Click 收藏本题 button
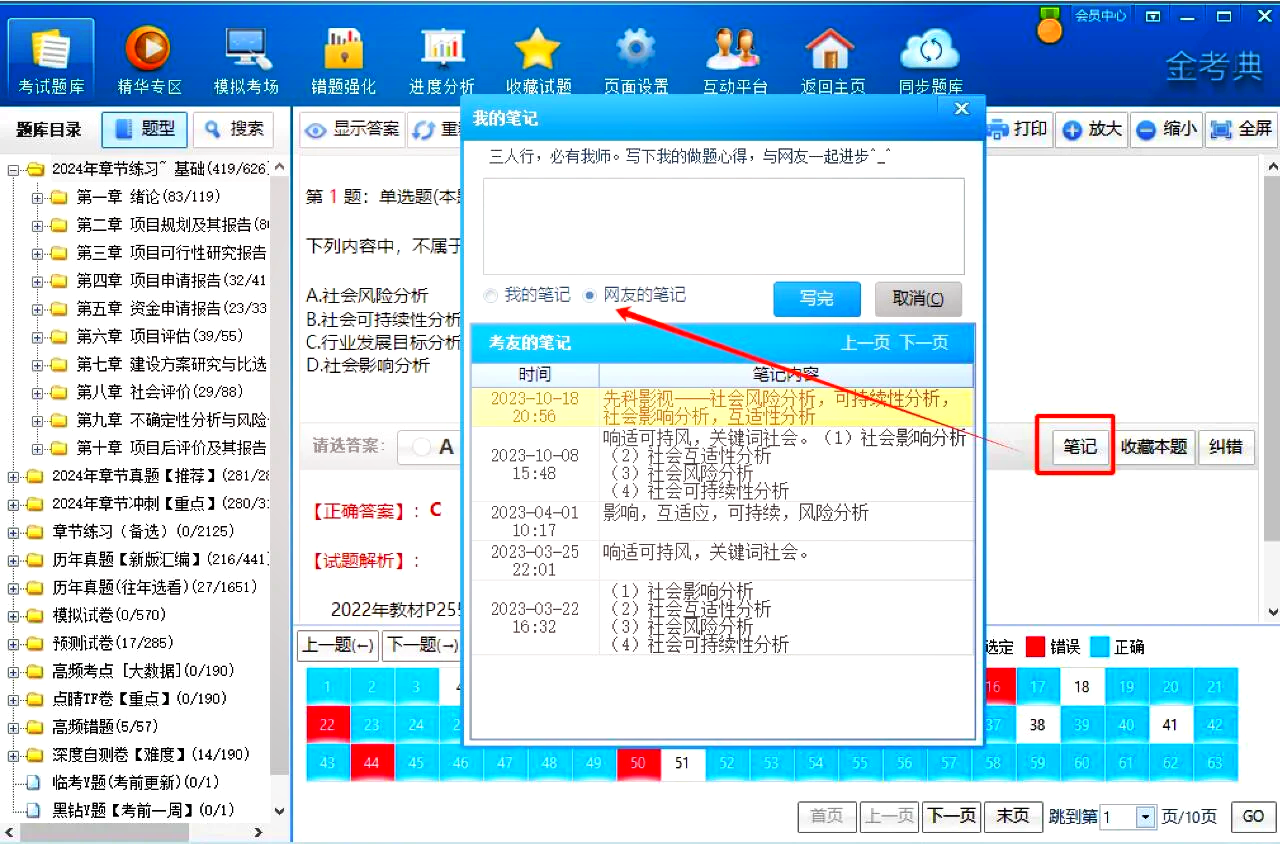This screenshot has width=1280, height=844. click(1154, 447)
